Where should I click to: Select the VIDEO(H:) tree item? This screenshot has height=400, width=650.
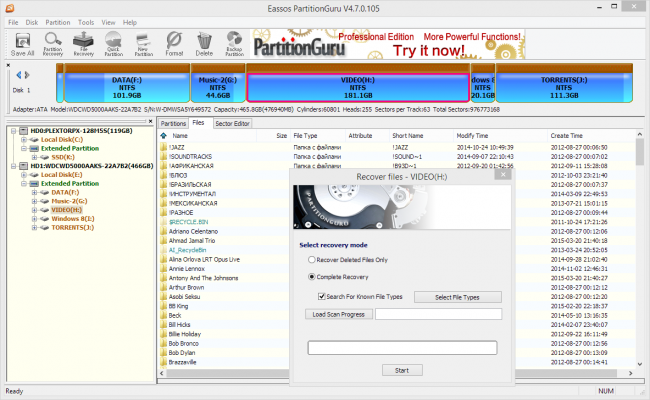click(66, 210)
